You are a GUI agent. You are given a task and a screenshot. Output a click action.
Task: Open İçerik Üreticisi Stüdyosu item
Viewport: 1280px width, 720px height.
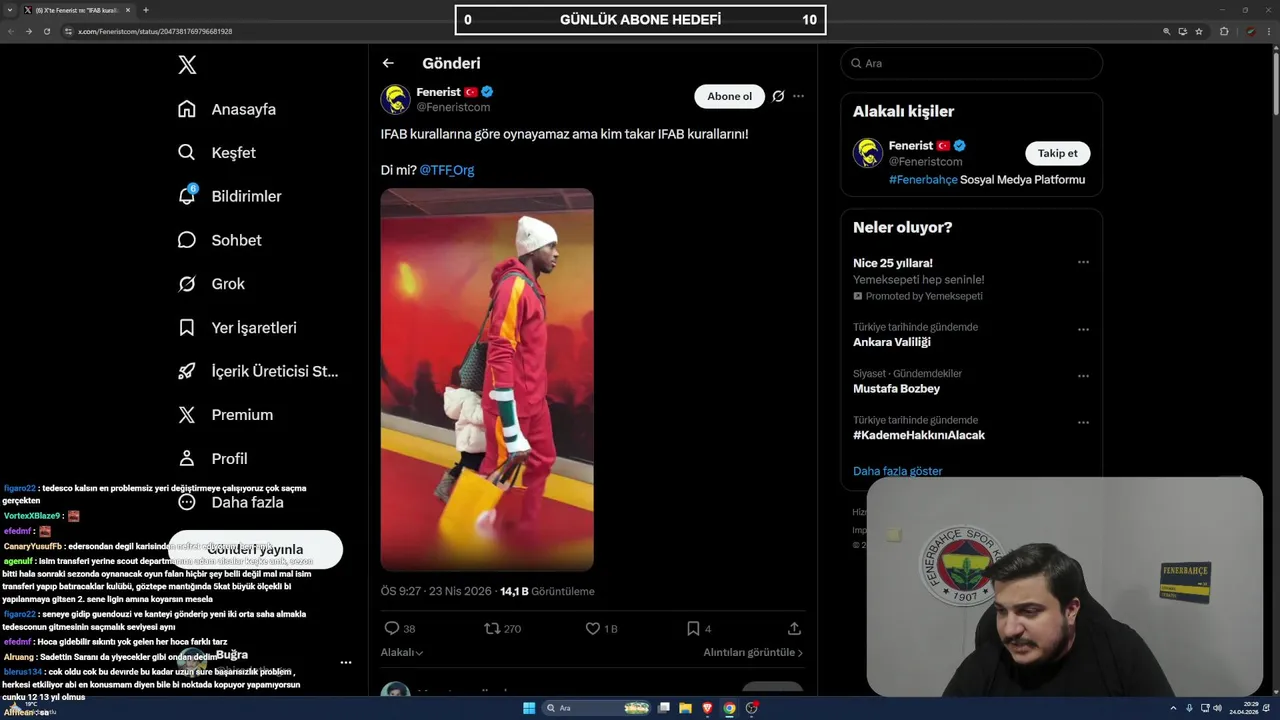pyautogui.click(x=258, y=371)
